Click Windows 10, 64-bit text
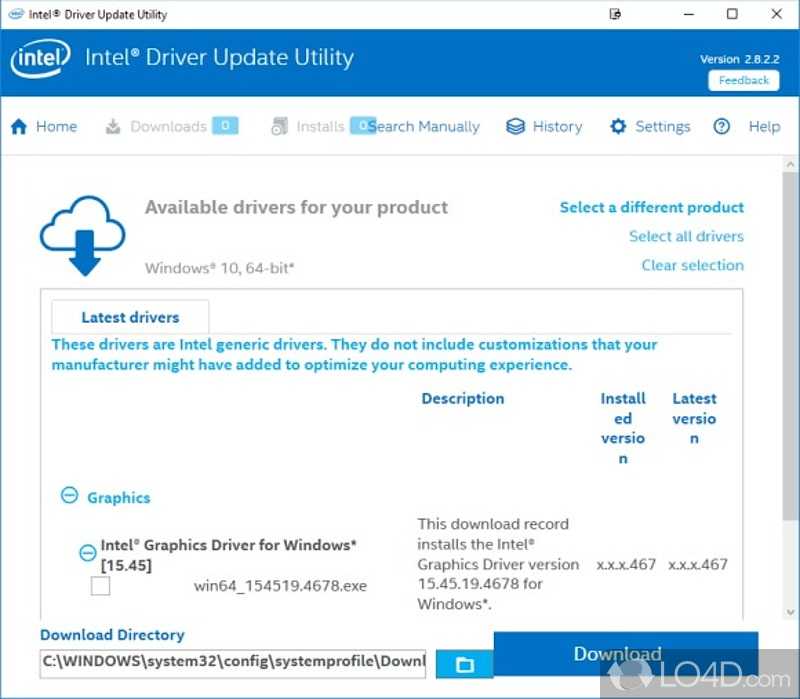This screenshot has height=699, width=800. [219, 268]
